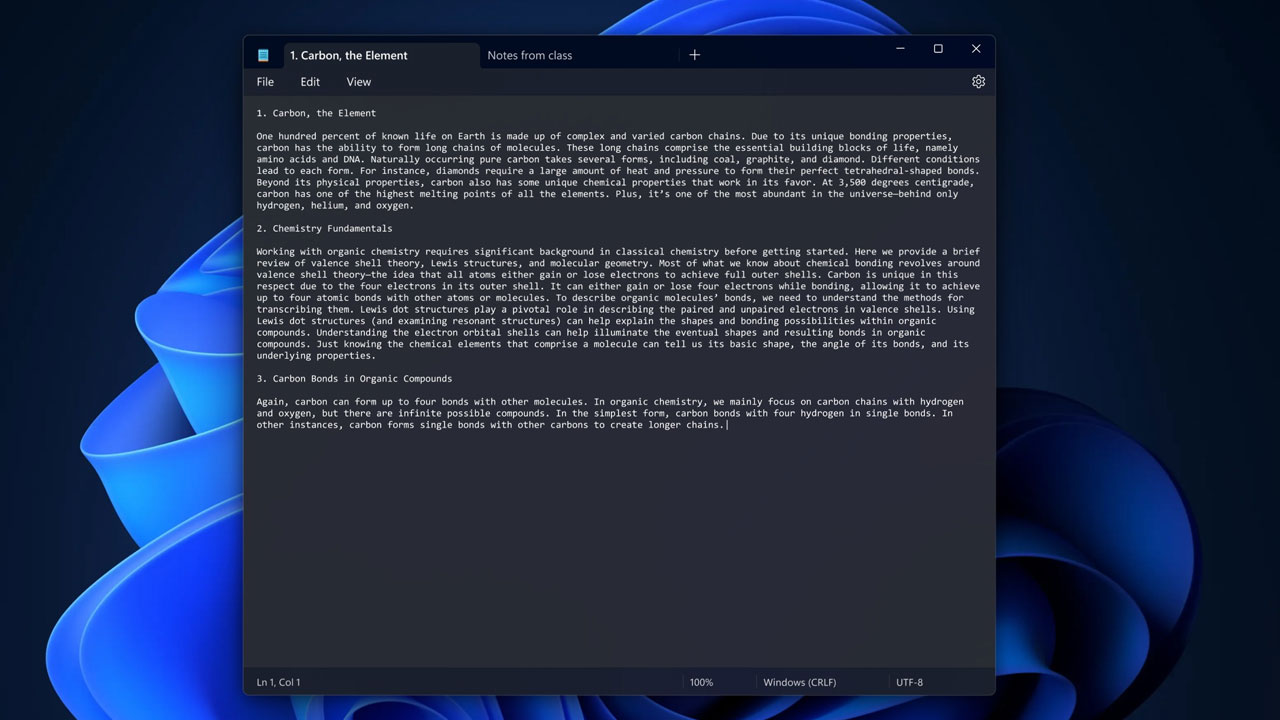Open Notepad settings gear icon
The width and height of the screenshot is (1280, 720).
978,82
